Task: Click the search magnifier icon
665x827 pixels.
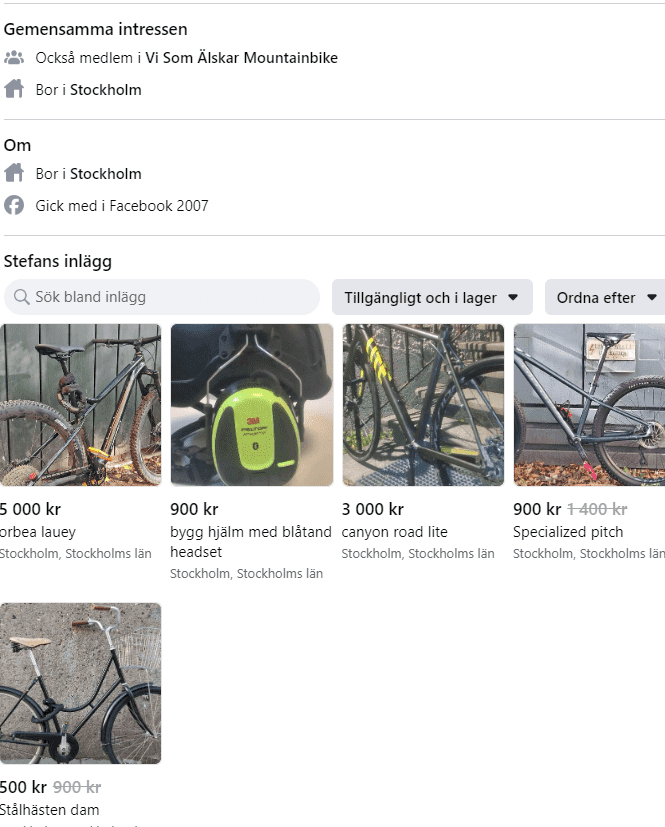Action: [21, 297]
